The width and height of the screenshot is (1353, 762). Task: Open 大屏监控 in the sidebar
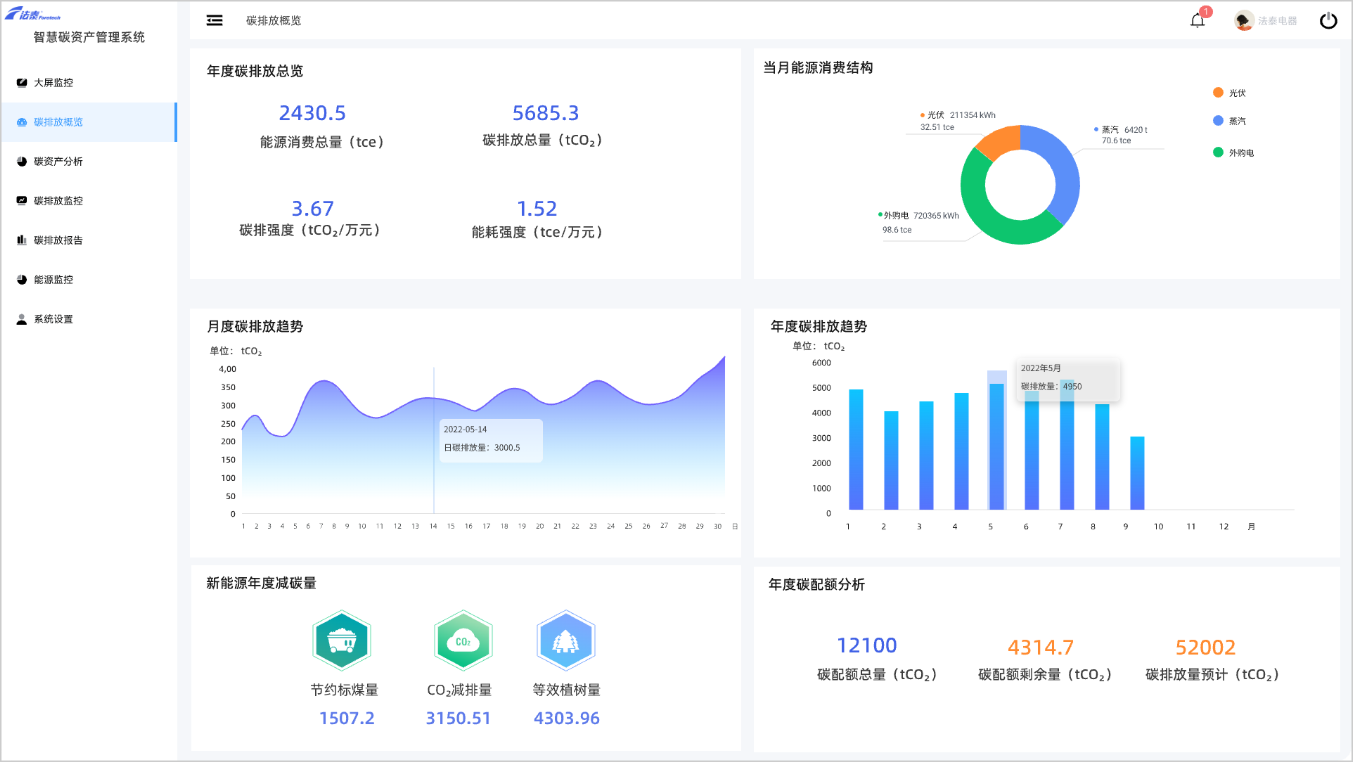pyautogui.click(x=53, y=83)
